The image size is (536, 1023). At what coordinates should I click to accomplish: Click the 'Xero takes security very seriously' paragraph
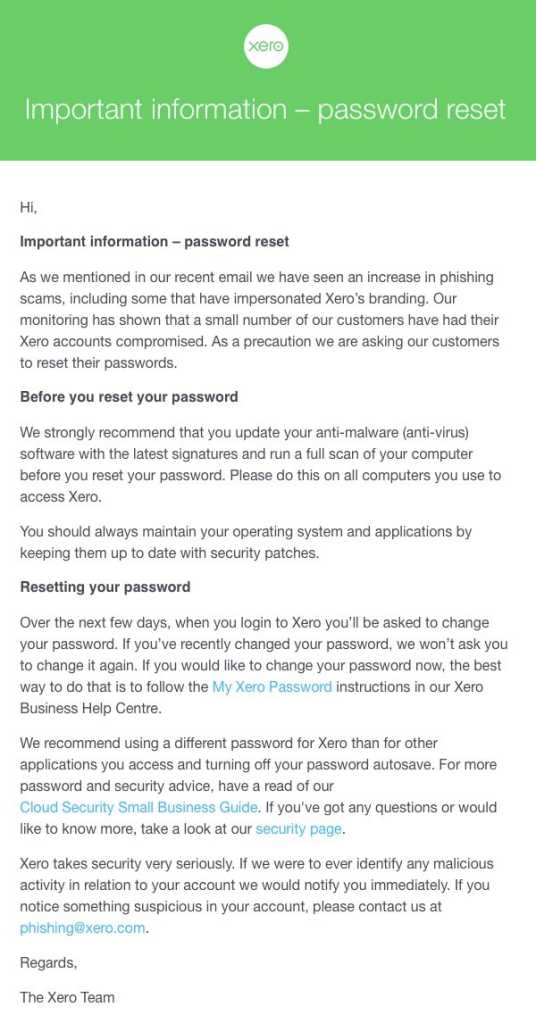click(257, 896)
